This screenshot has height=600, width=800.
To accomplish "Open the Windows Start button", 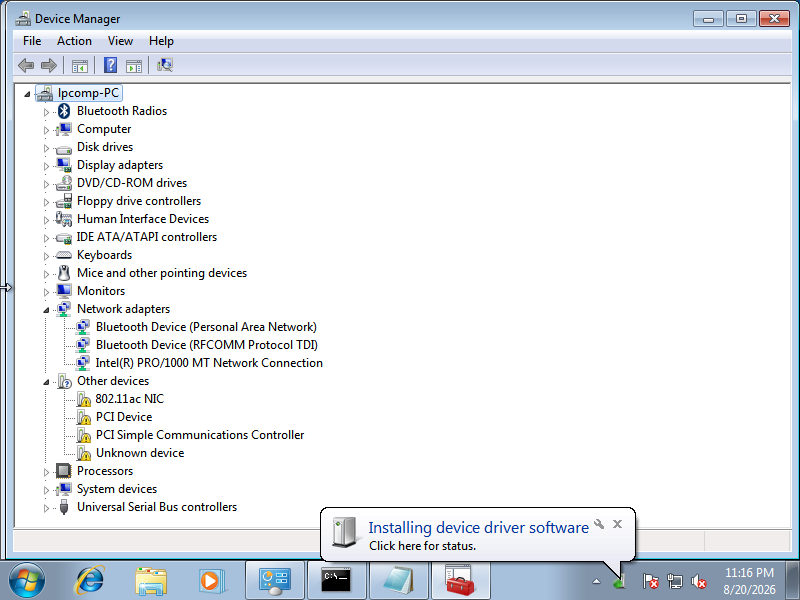I will click(27, 581).
